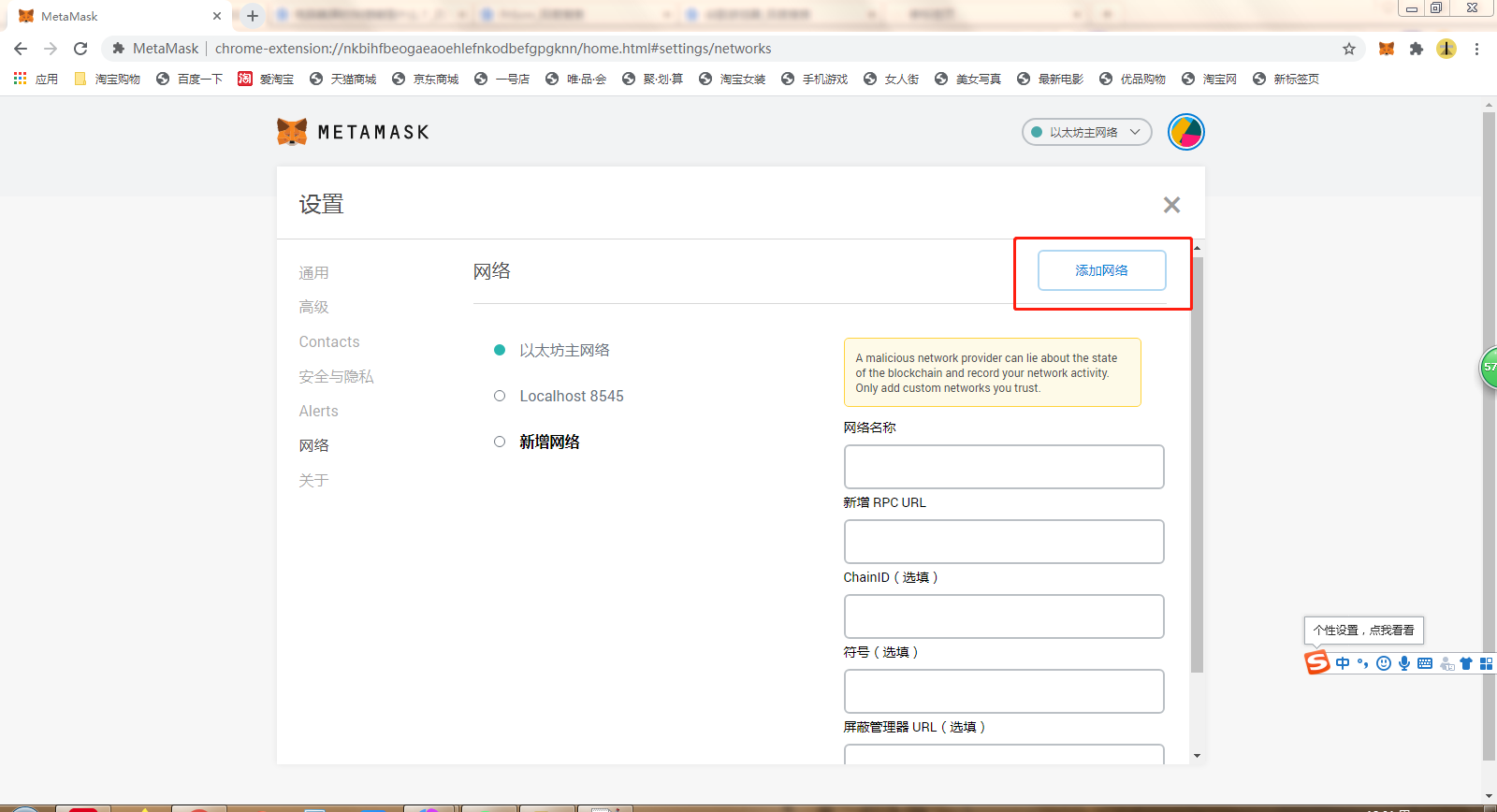
Task: Open the 新标签页 bookmark
Action: point(1286,79)
